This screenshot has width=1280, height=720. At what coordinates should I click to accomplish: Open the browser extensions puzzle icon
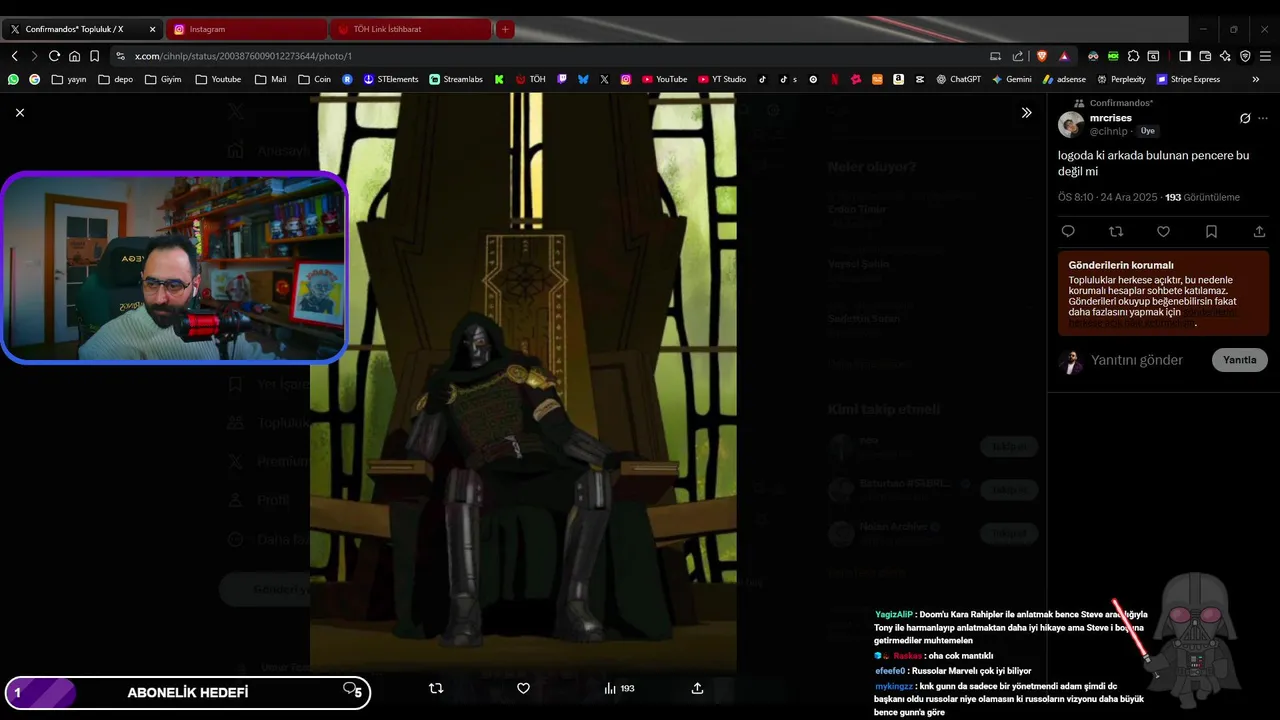click(x=1133, y=56)
